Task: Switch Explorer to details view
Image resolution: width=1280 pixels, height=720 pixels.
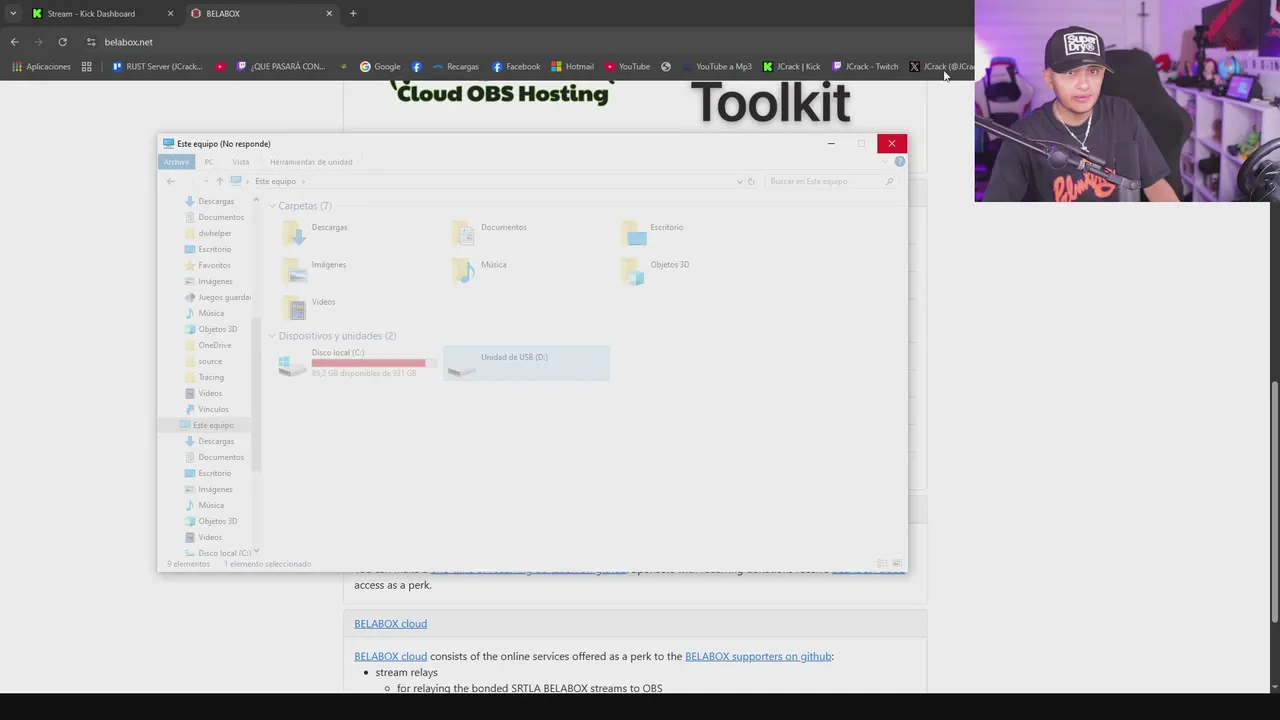Action: pos(882,564)
